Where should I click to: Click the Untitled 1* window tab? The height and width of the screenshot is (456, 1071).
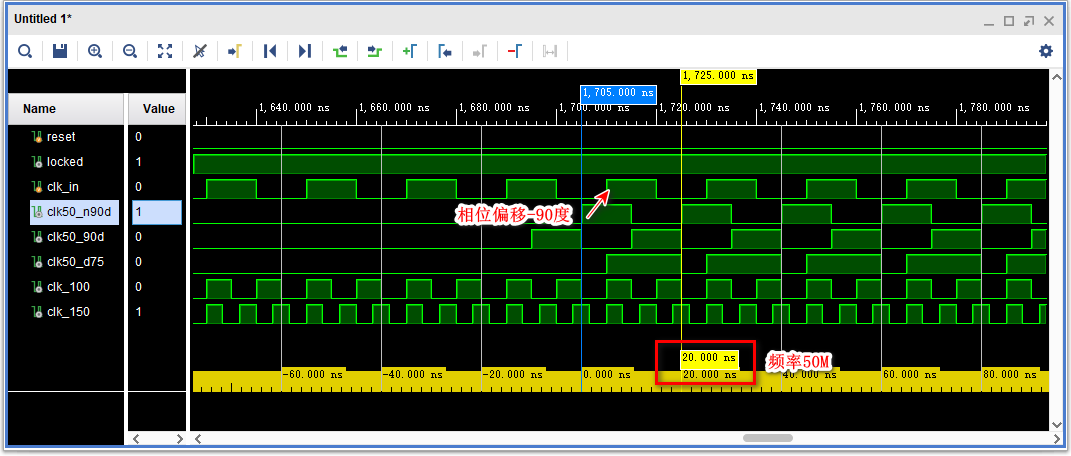(43, 19)
